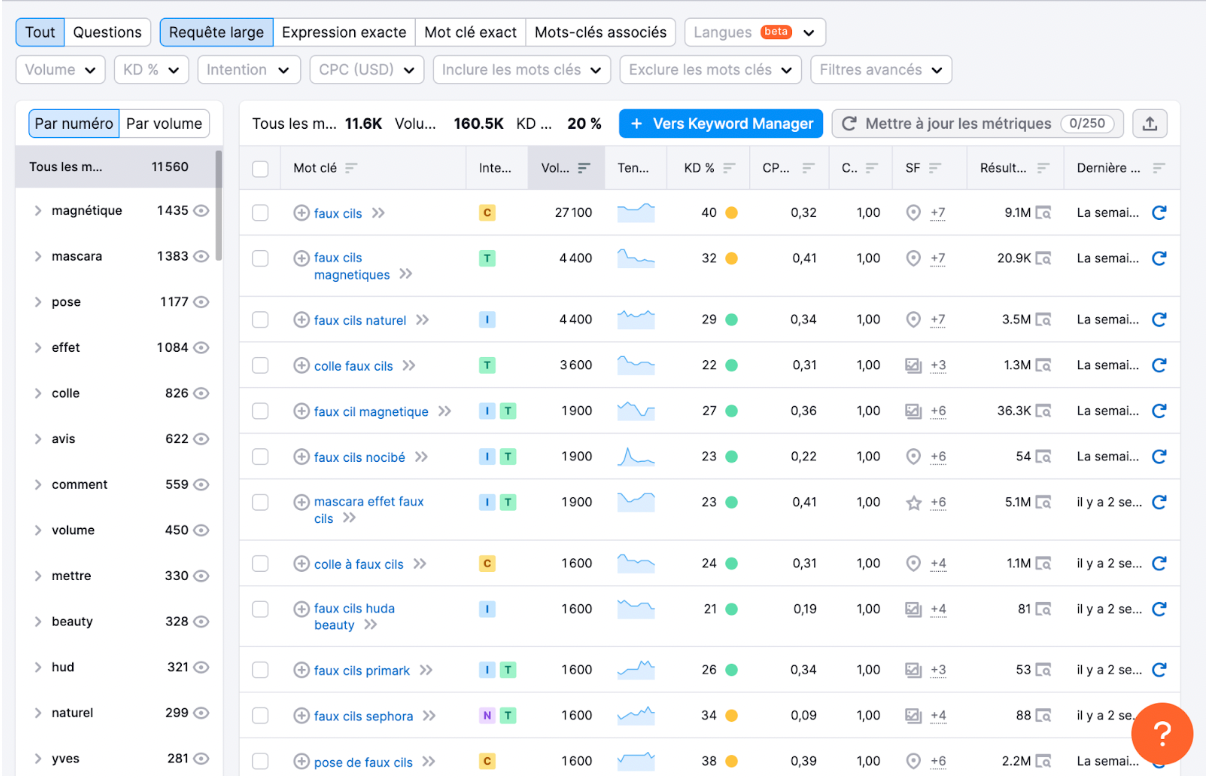Check the colle faux cils row checkbox
1206x778 pixels.
point(260,365)
